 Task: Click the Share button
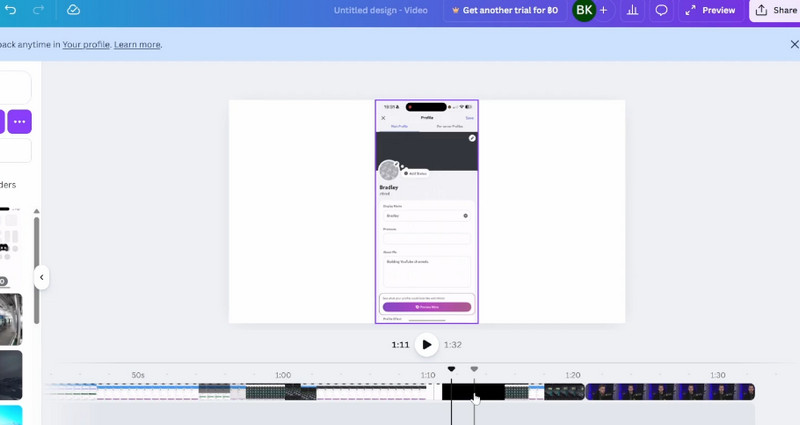776,10
